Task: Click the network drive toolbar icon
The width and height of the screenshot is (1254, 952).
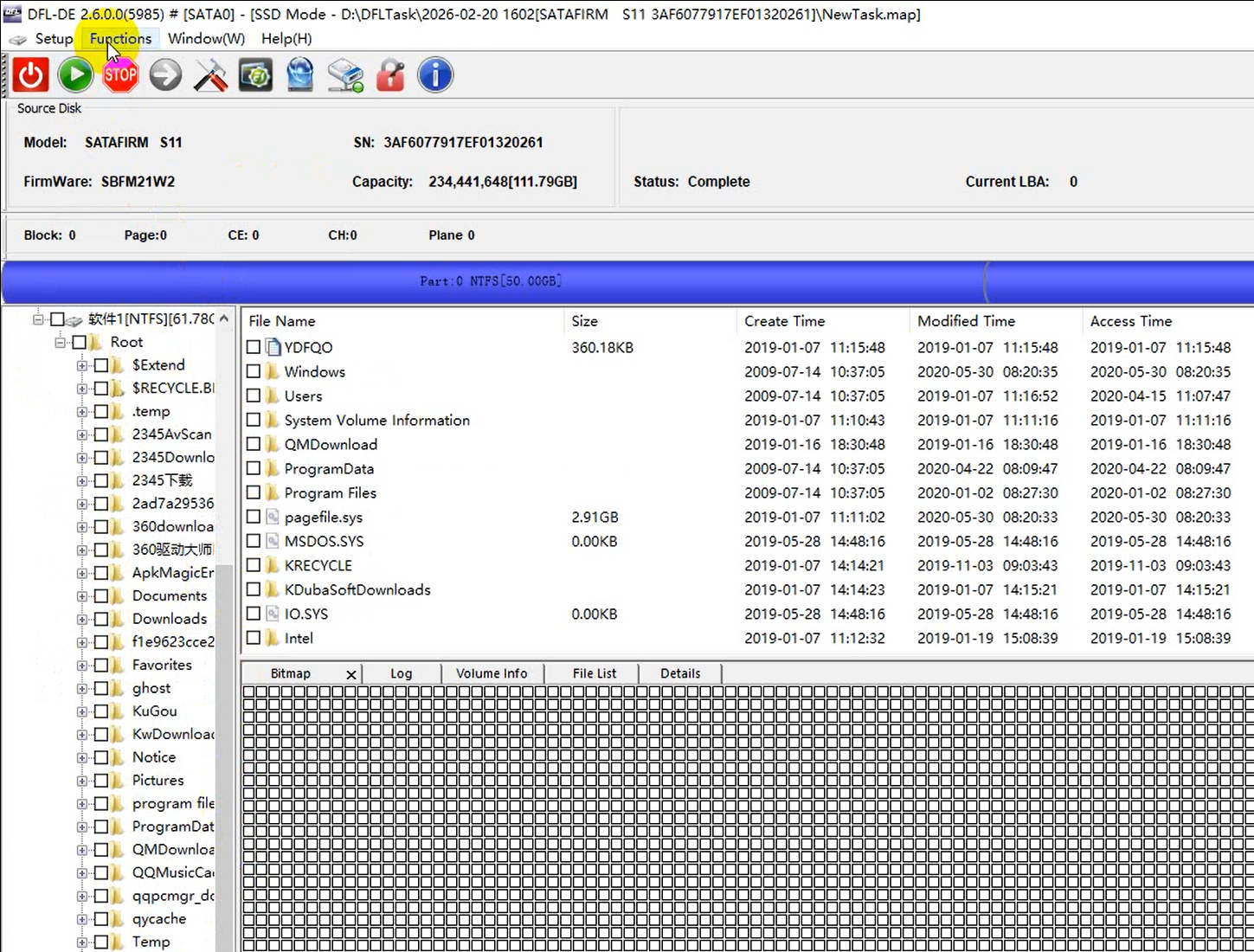Action: [345, 75]
